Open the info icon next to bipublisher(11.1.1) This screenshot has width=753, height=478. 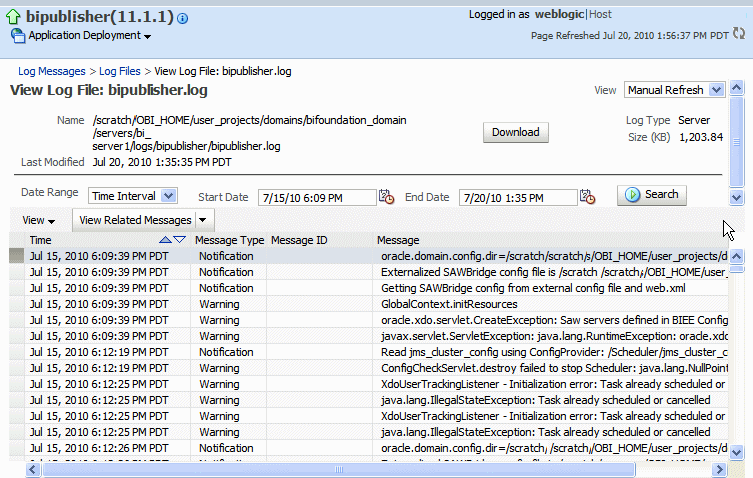pos(182,18)
